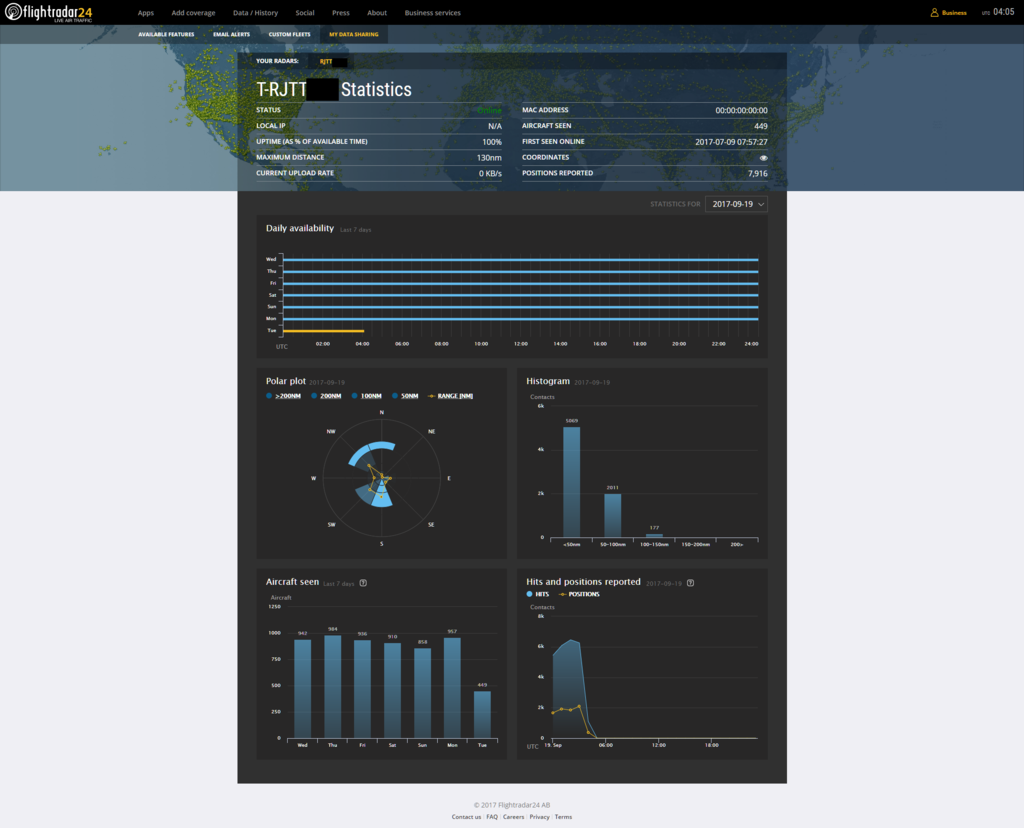Image resolution: width=1024 pixels, height=828 pixels.
Task: Click the Wednesday availability bar
Action: click(520, 260)
